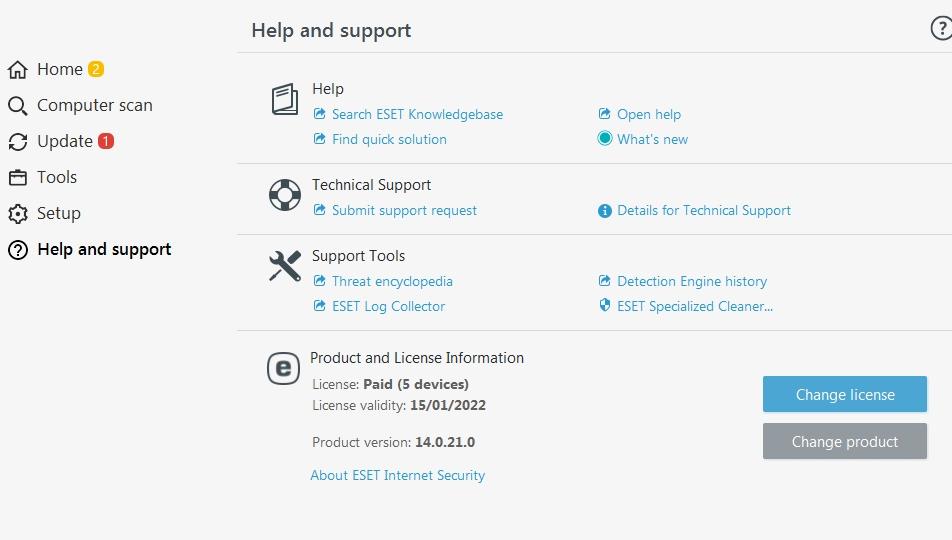Click the Computer scan magnifier icon

click(x=18, y=106)
